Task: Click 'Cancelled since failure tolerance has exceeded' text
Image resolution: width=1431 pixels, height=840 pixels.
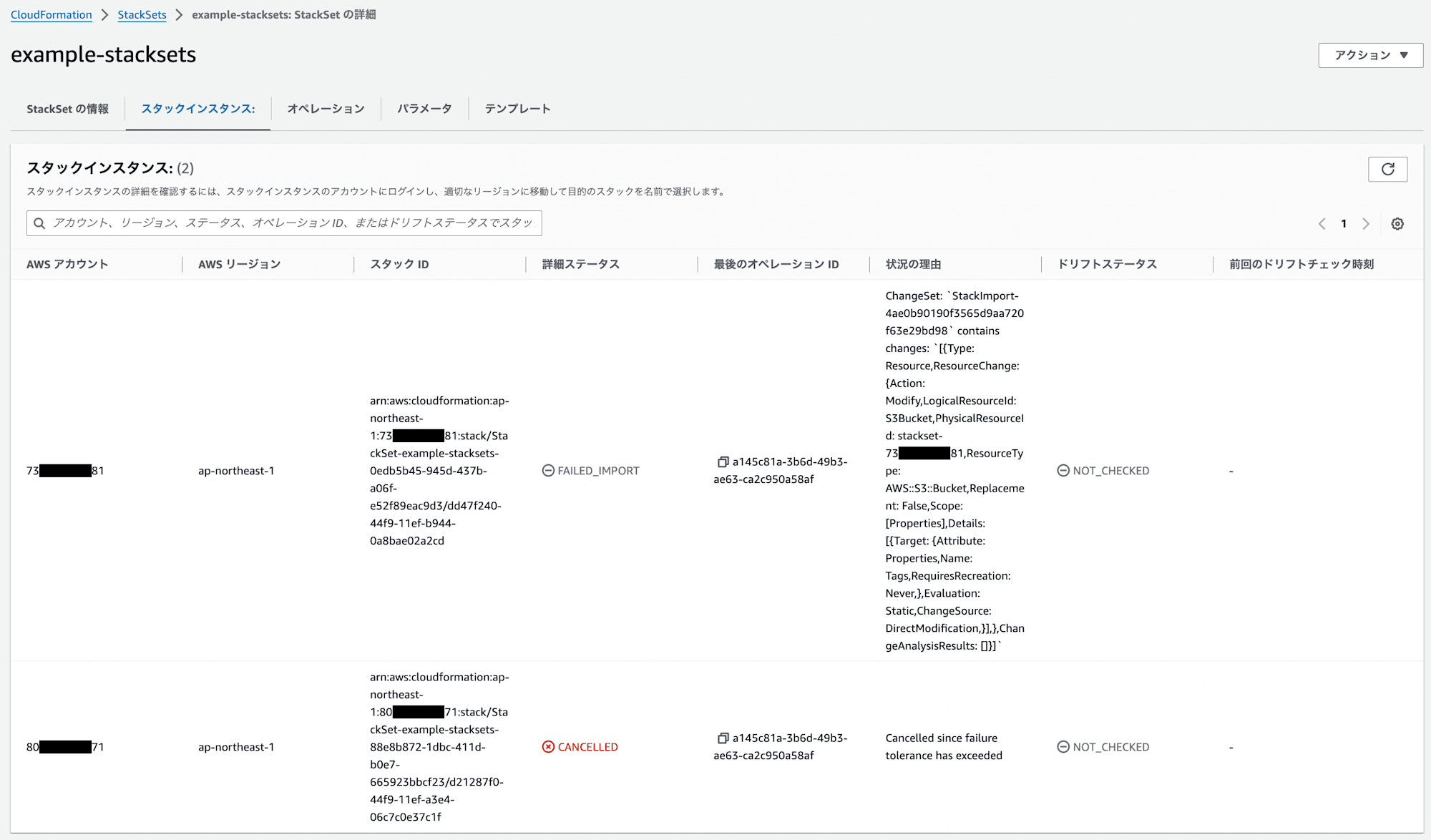Action: click(944, 747)
